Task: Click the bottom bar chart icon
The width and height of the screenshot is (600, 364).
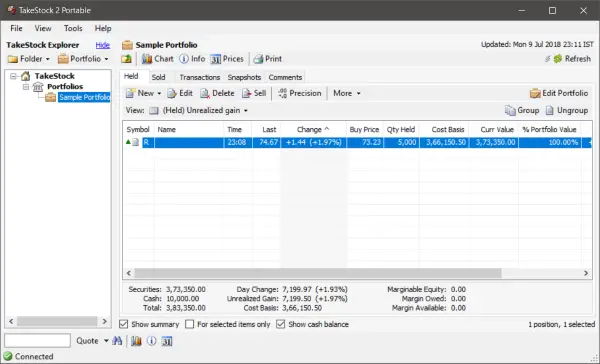Action: point(136,341)
